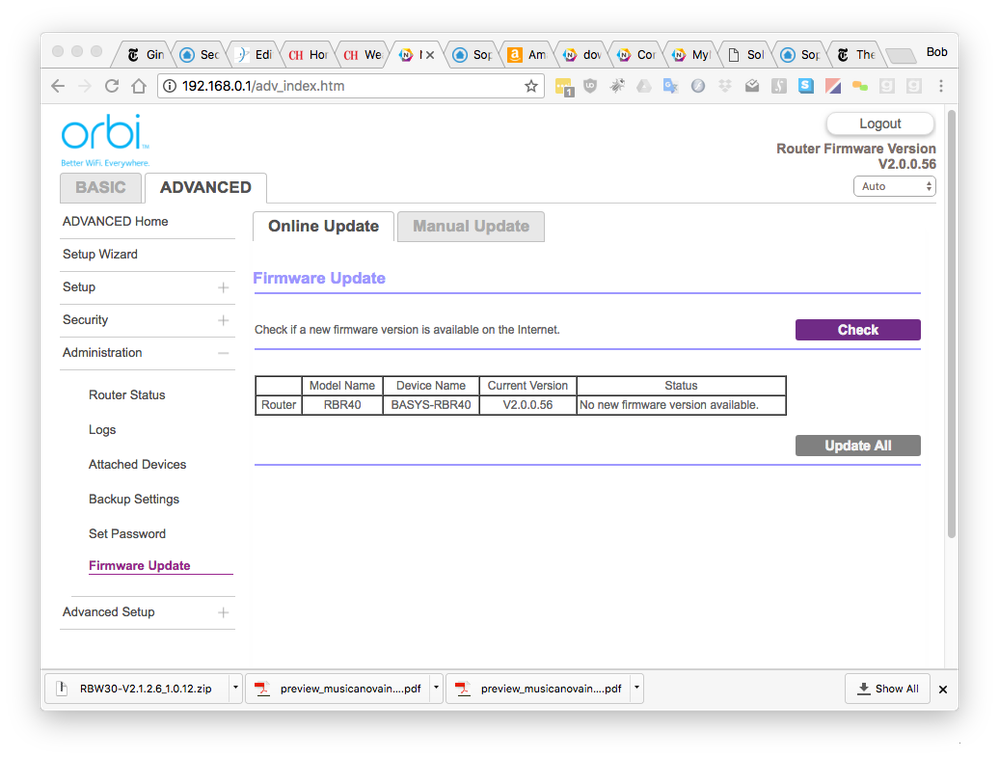Click BASYS-RBR40 device name cell
The width and height of the screenshot is (999, 759).
click(431, 405)
